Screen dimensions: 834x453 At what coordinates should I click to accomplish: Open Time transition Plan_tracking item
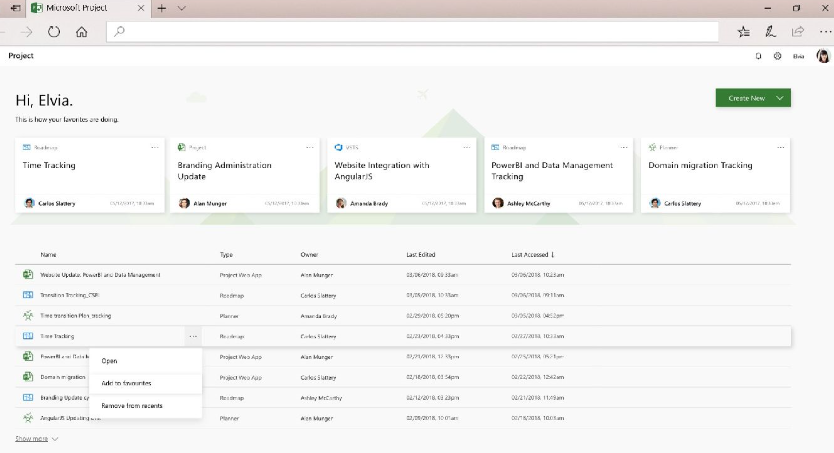tap(76, 316)
